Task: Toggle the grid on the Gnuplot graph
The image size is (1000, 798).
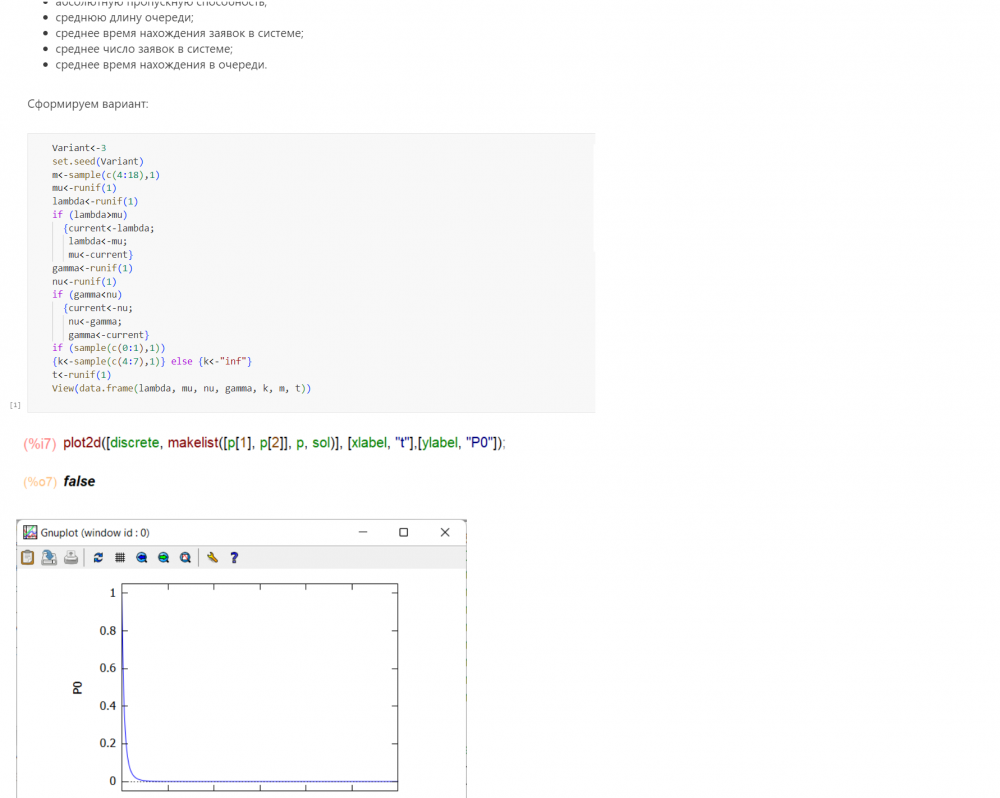Action: [120, 558]
